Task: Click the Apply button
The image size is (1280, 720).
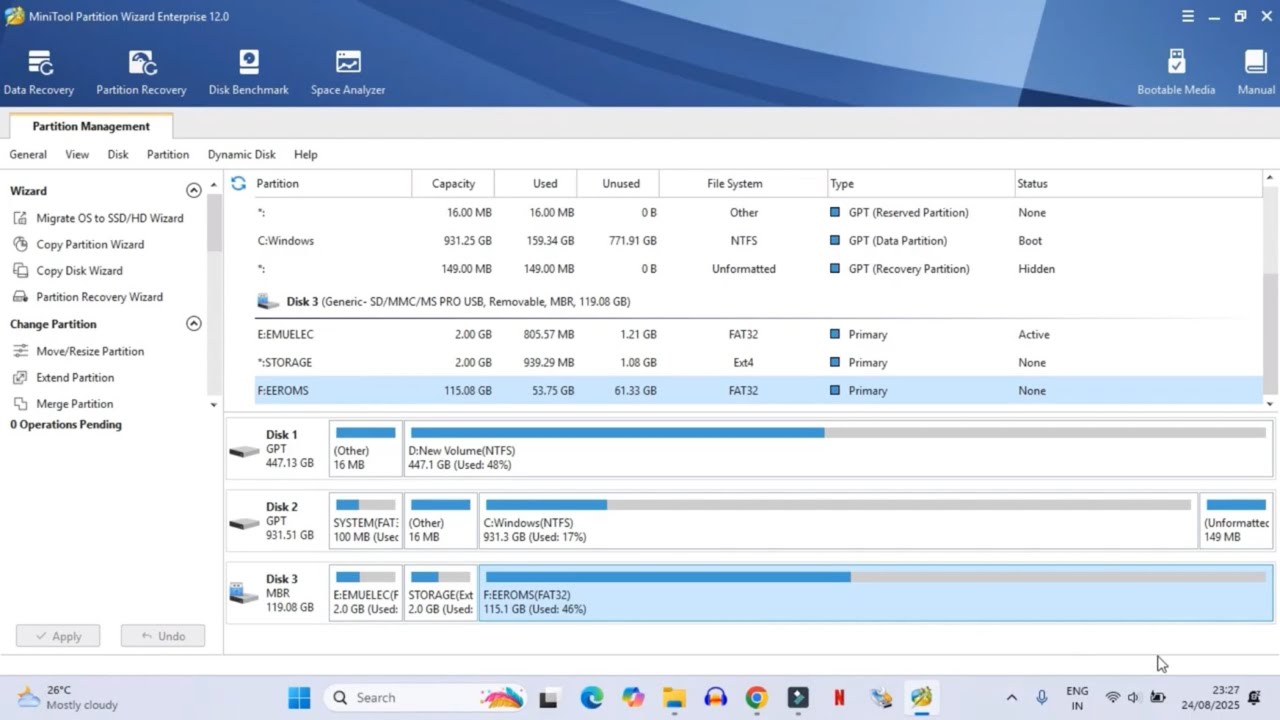Action: 58,636
